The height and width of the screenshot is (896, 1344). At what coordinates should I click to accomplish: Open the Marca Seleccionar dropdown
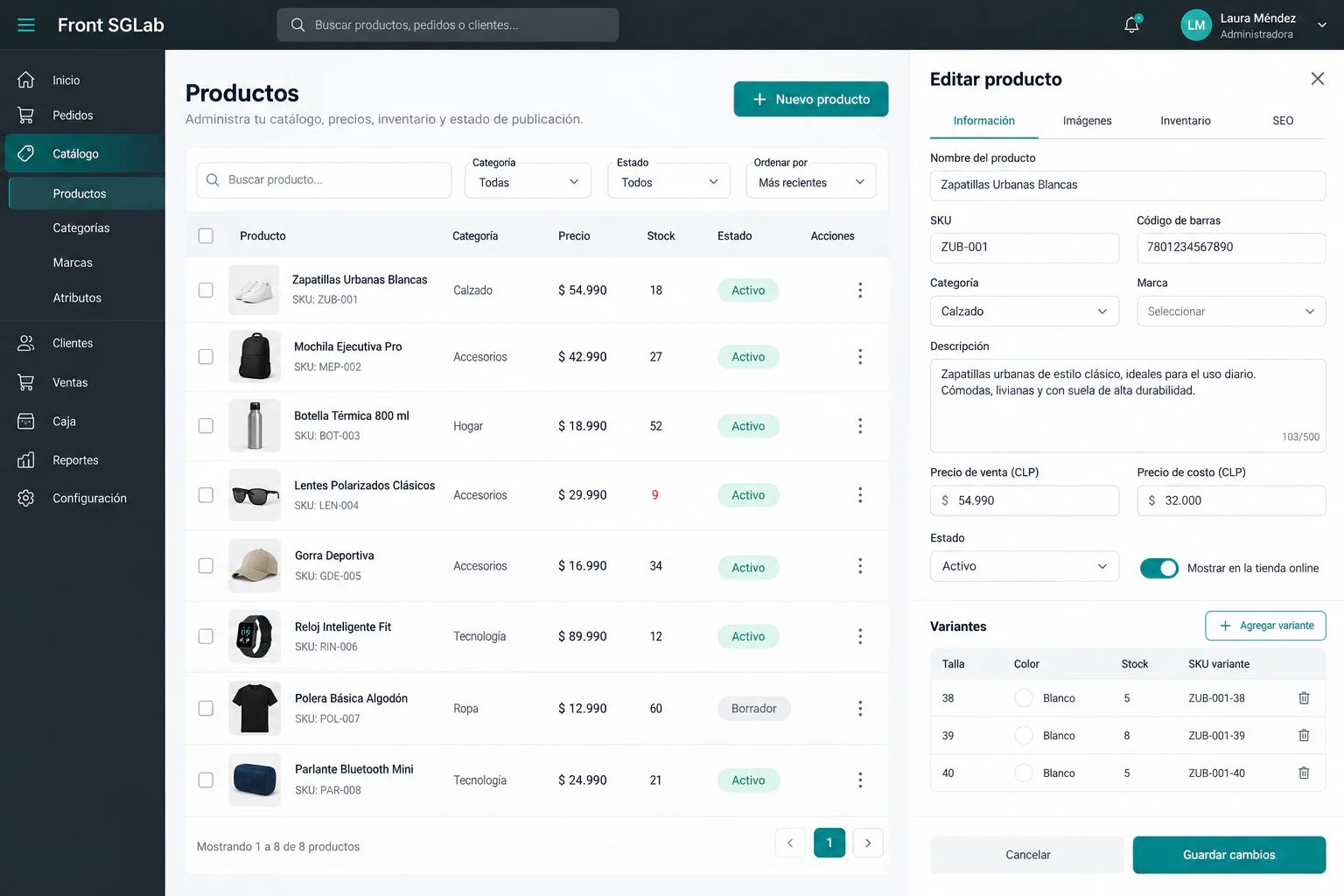click(1231, 311)
